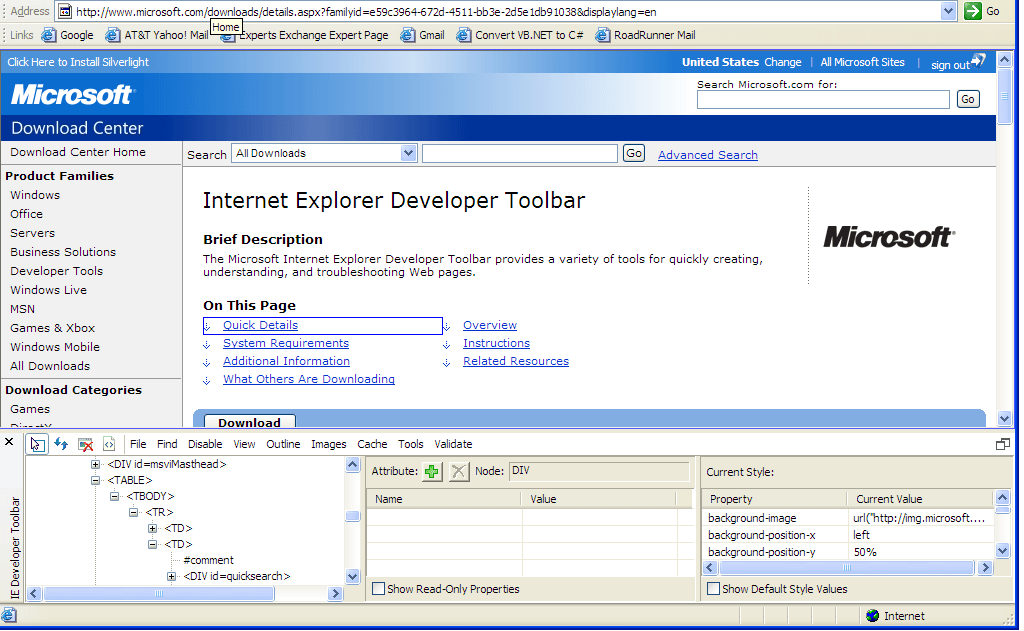Click the green Go arrow beside the address bar
The width and height of the screenshot is (1024, 631).
click(973, 11)
